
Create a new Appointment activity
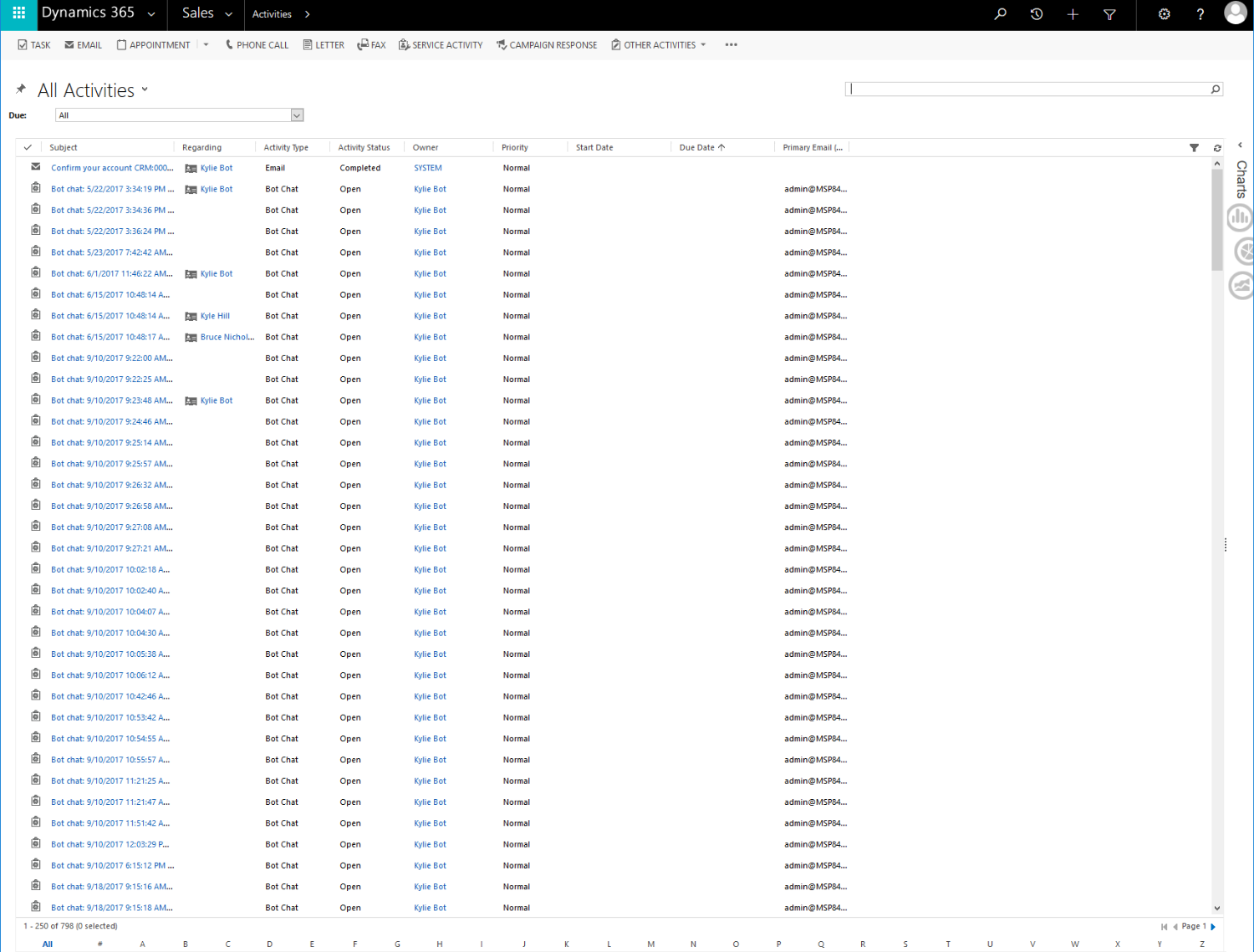pyautogui.click(x=154, y=45)
